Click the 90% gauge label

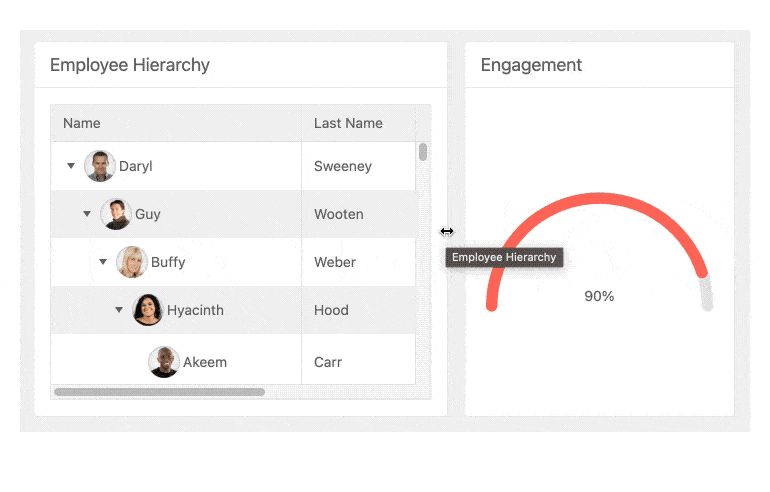click(599, 297)
